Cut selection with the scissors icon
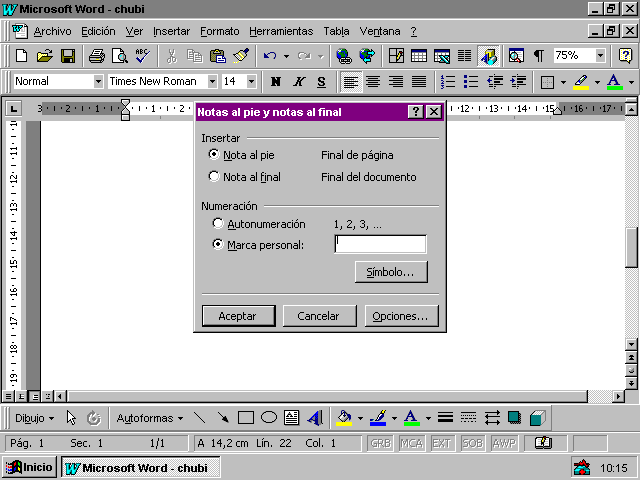The image size is (640, 480). coord(172,56)
